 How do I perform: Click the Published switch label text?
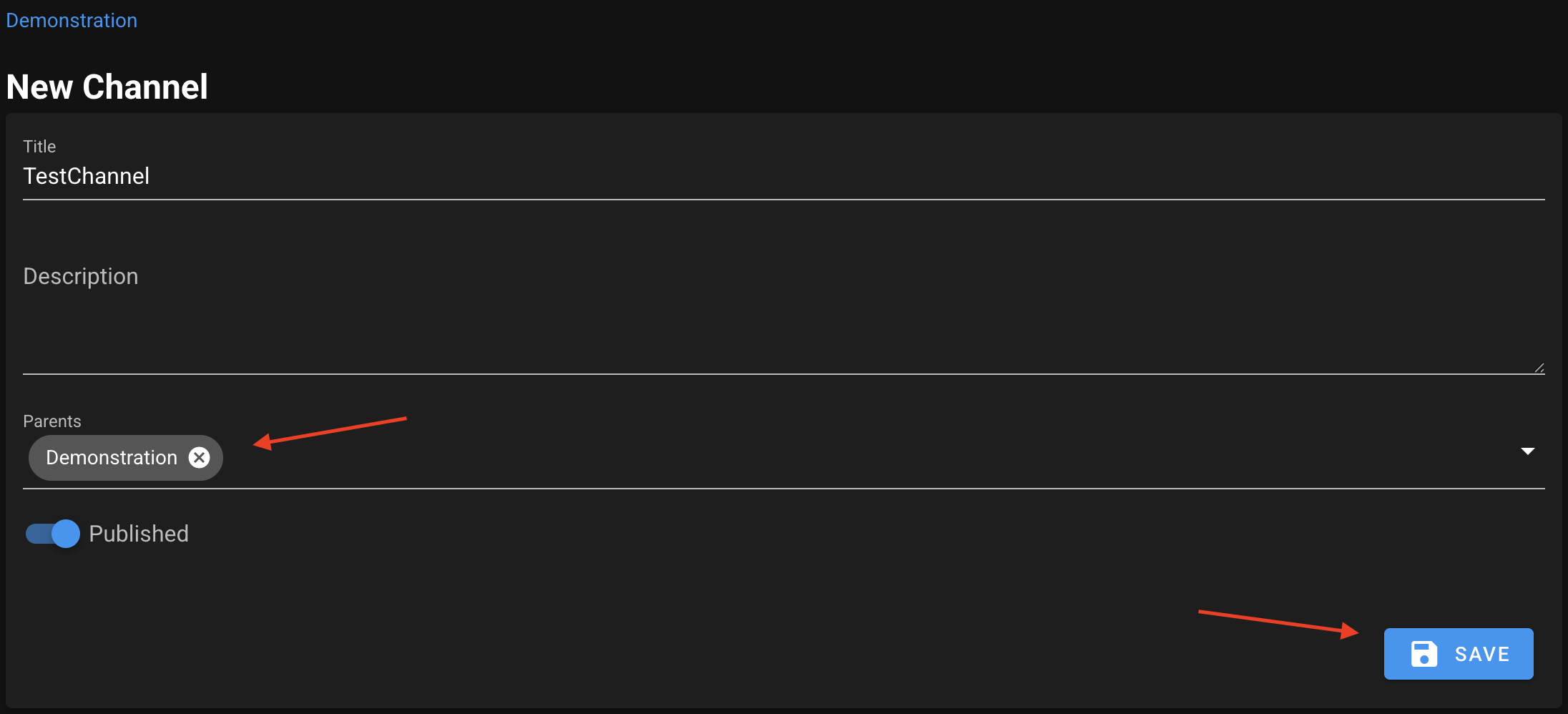pos(139,534)
